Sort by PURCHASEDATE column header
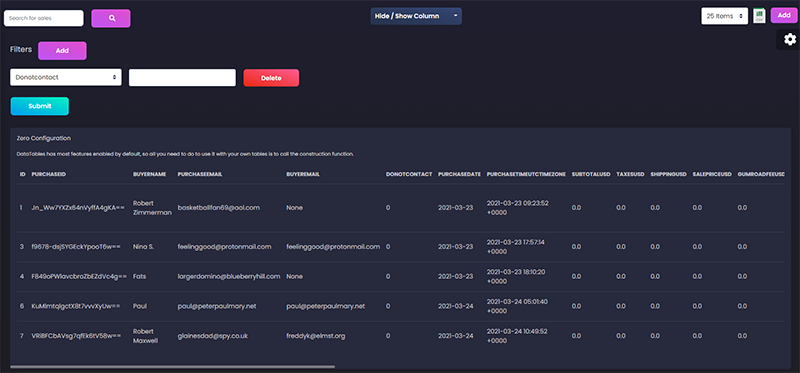 click(459, 174)
